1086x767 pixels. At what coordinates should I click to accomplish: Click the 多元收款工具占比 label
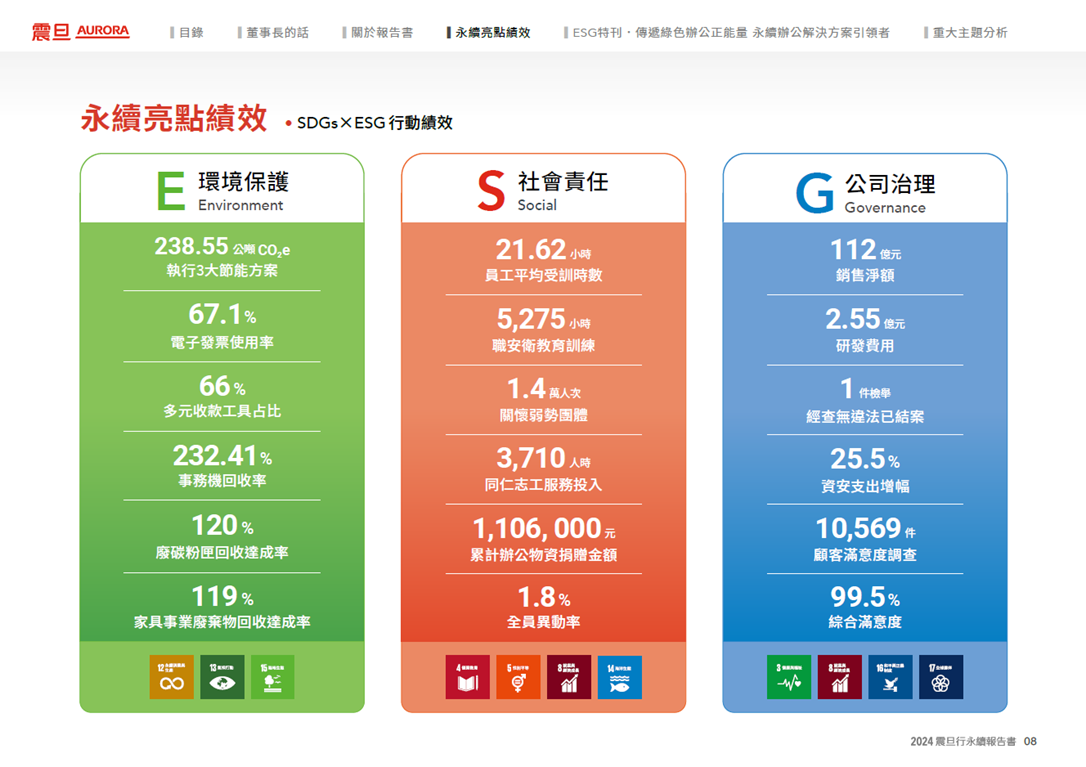(222, 411)
